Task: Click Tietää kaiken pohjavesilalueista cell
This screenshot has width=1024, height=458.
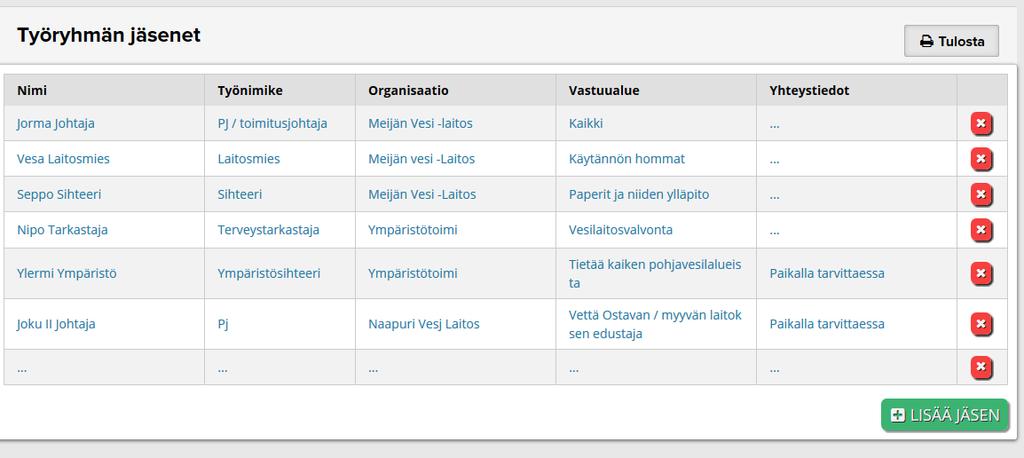Action: (655, 274)
